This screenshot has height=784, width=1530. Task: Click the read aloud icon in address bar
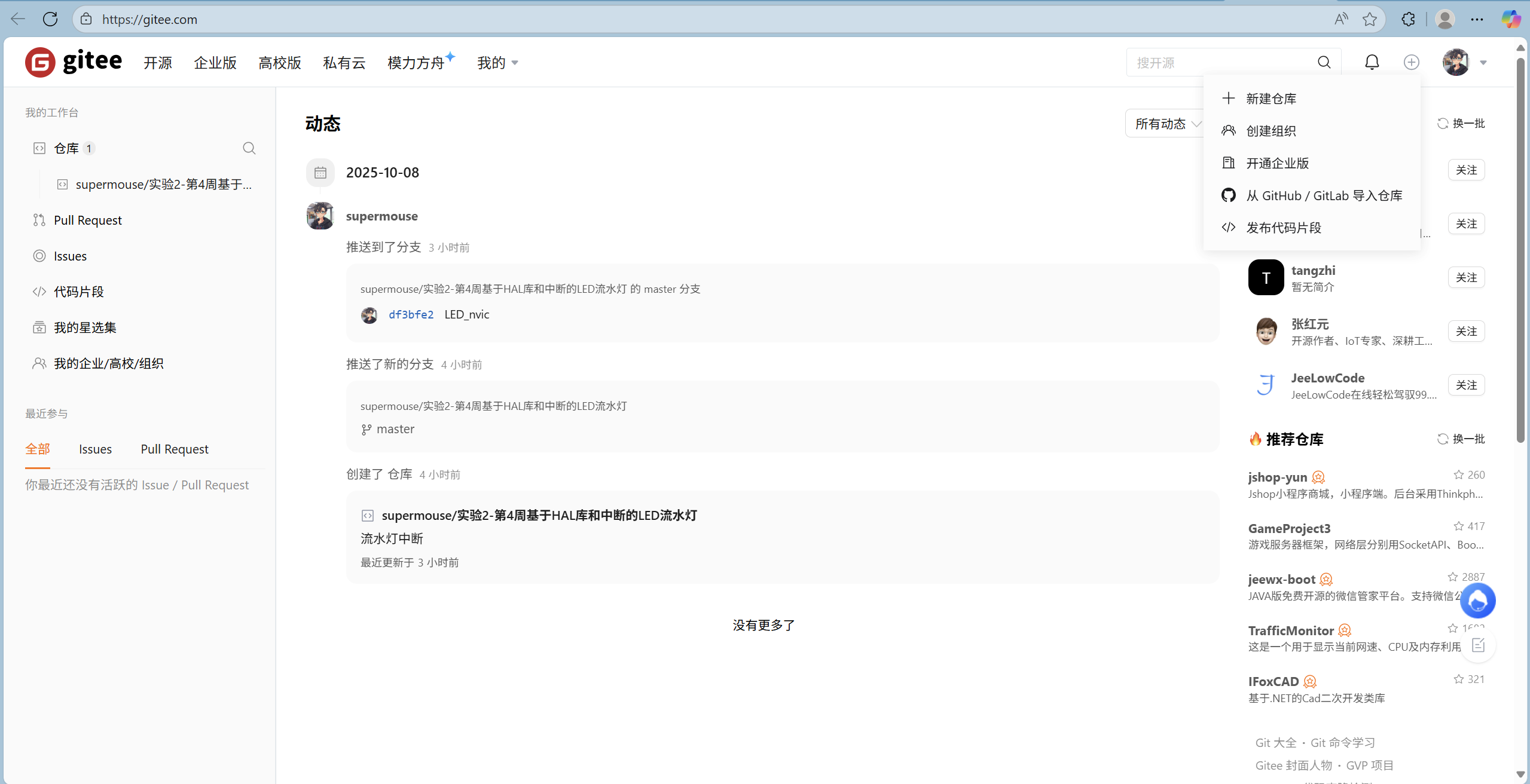[1341, 19]
